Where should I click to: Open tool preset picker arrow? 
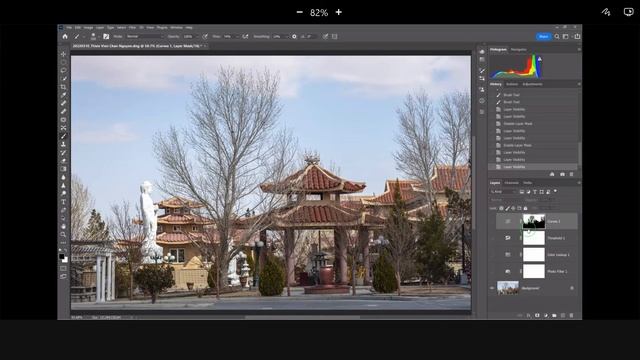(x=83, y=36)
